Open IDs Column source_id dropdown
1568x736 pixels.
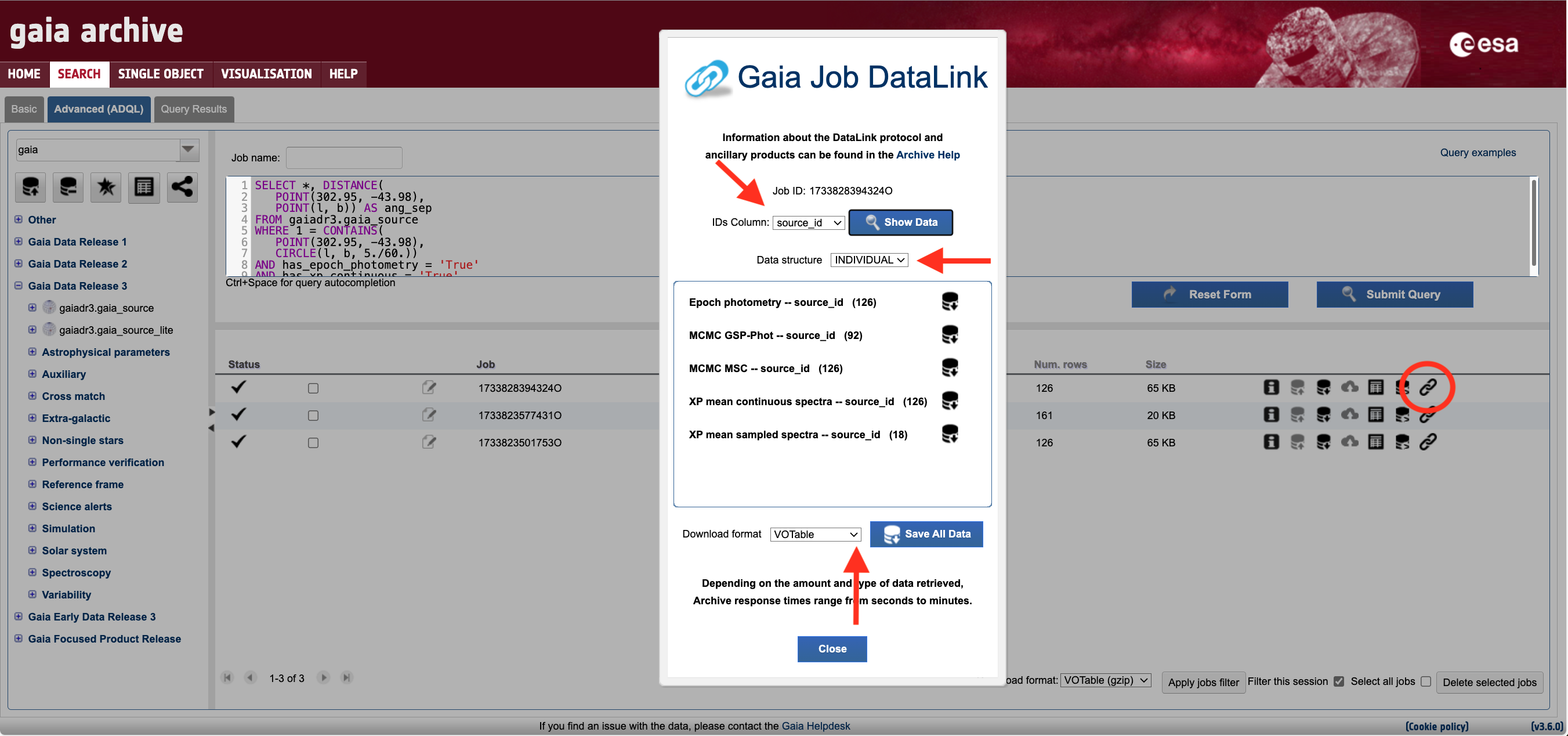point(808,223)
